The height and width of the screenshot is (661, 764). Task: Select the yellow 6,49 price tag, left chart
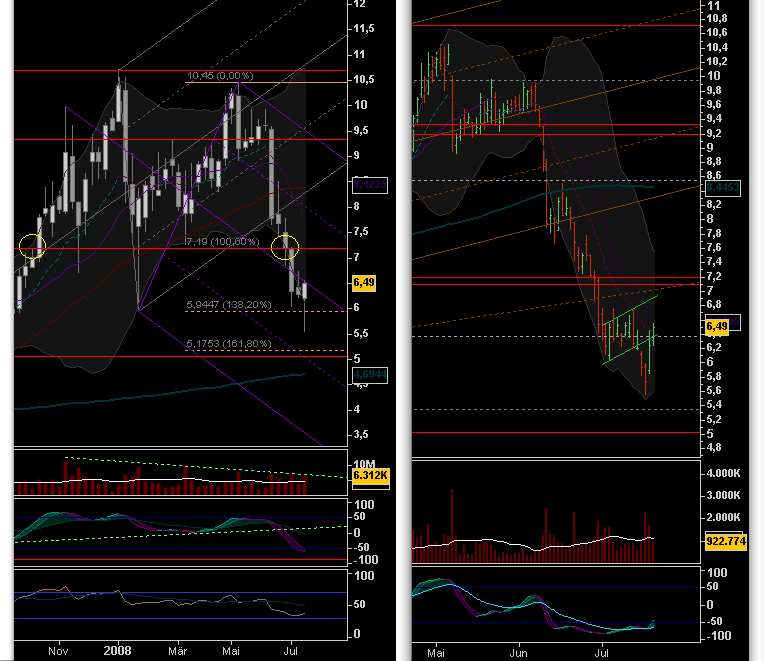pos(364,283)
